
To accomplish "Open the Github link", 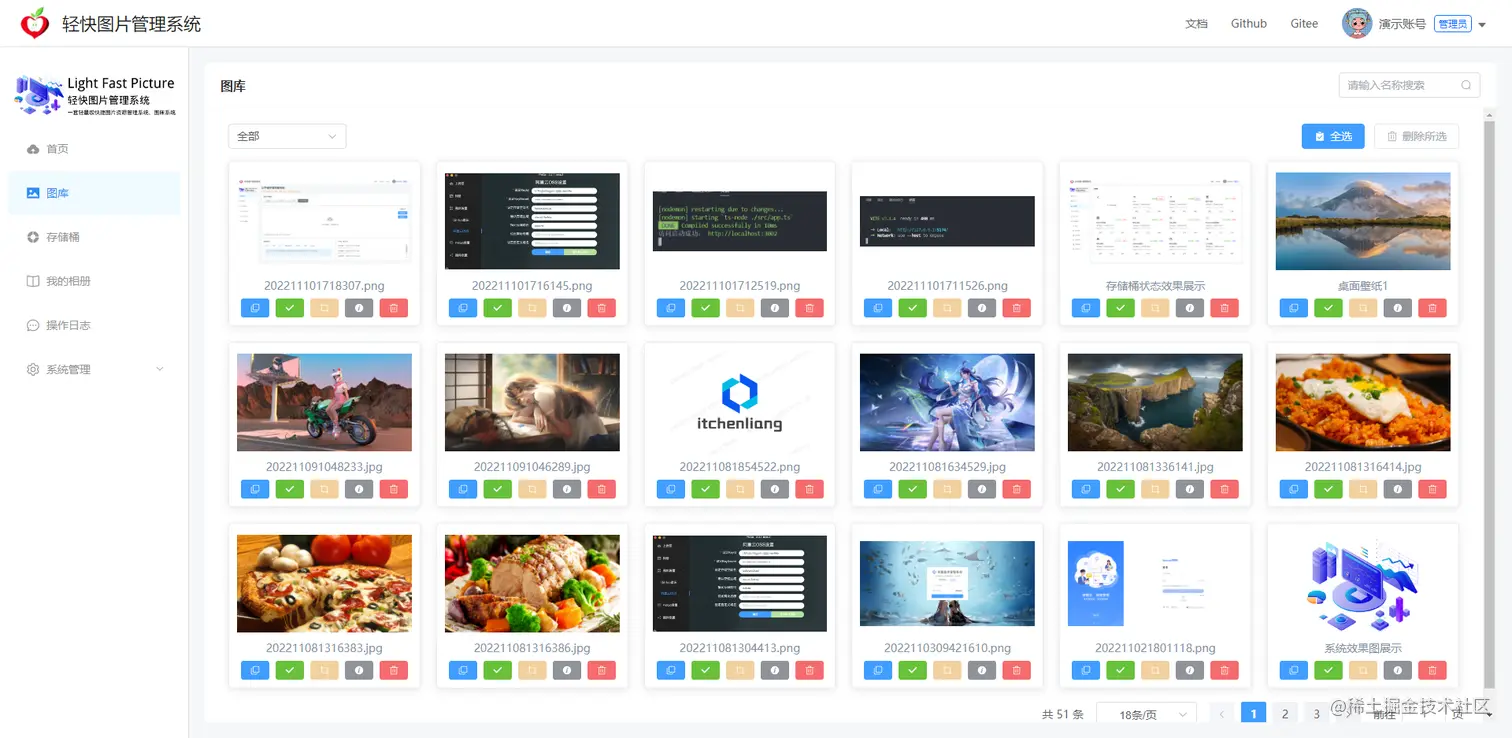I will (x=1249, y=24).
